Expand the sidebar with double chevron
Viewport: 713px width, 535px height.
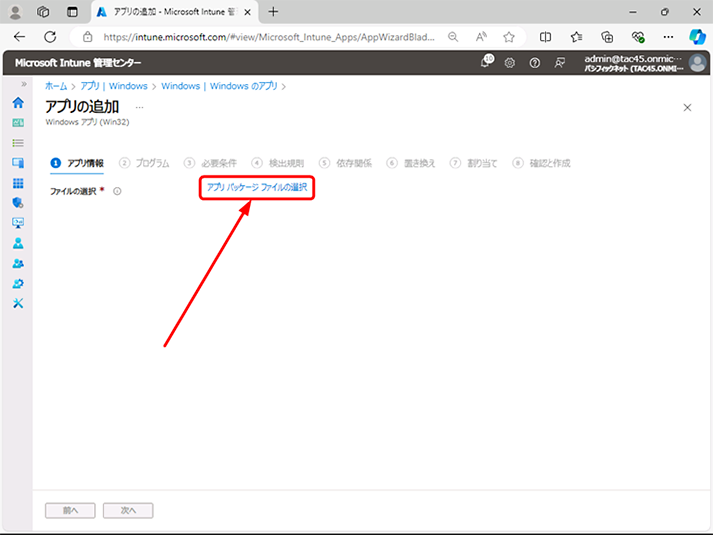[x=24, y=84]
